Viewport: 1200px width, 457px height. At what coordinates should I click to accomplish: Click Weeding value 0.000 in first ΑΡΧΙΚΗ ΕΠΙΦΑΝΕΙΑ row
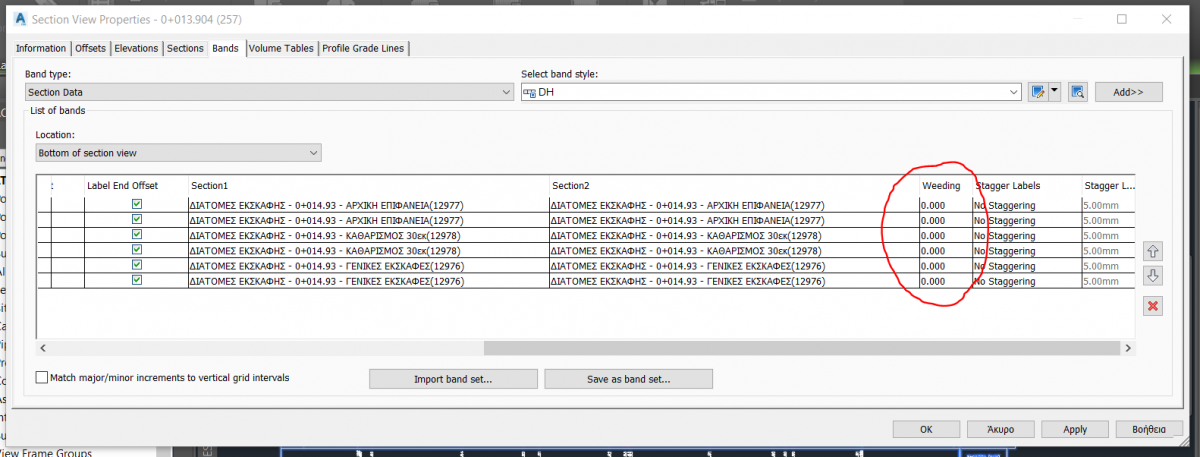click(x=945, y=205)
